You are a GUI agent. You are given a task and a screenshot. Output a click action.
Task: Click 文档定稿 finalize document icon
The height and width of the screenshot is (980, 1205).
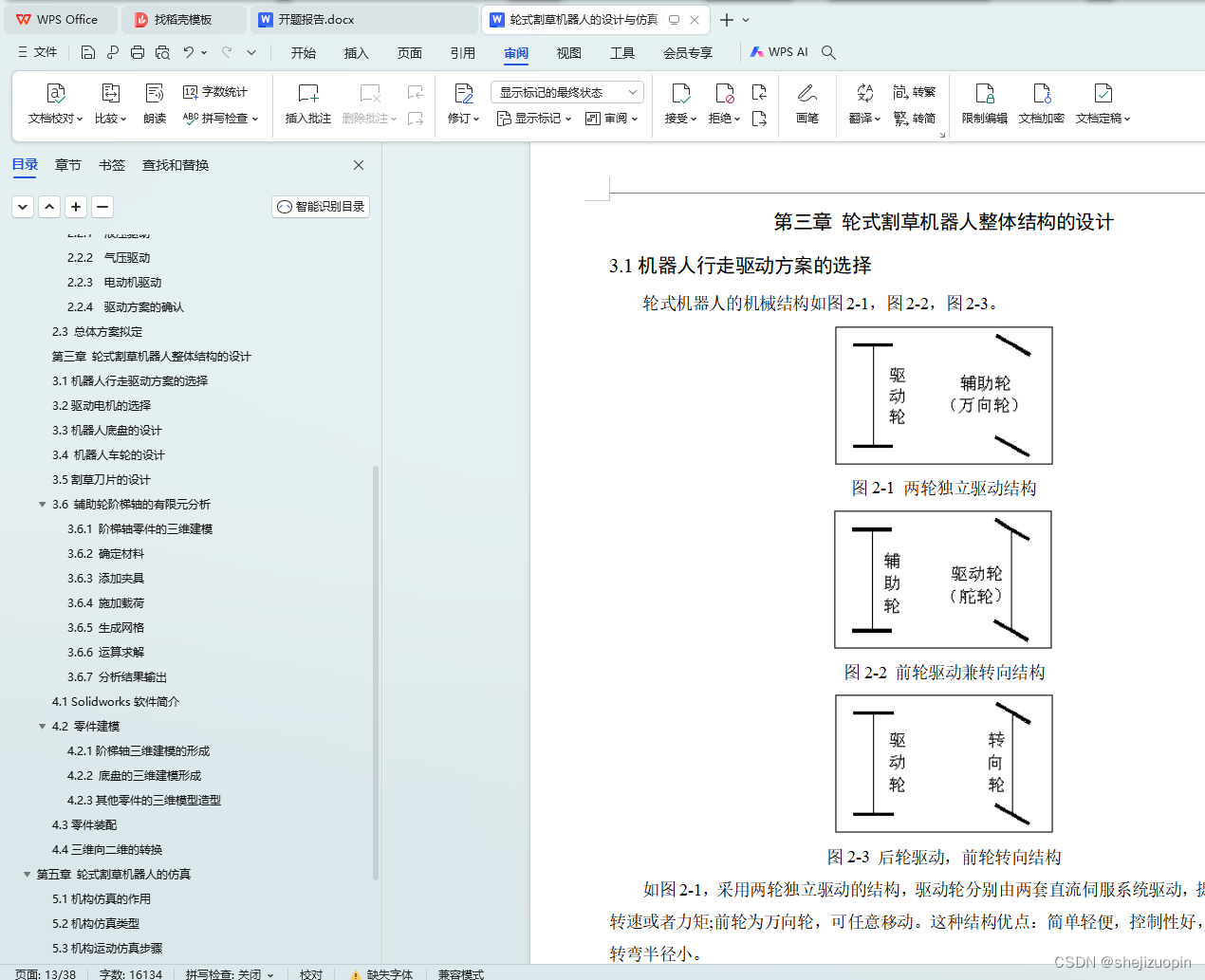(1103, 93)
